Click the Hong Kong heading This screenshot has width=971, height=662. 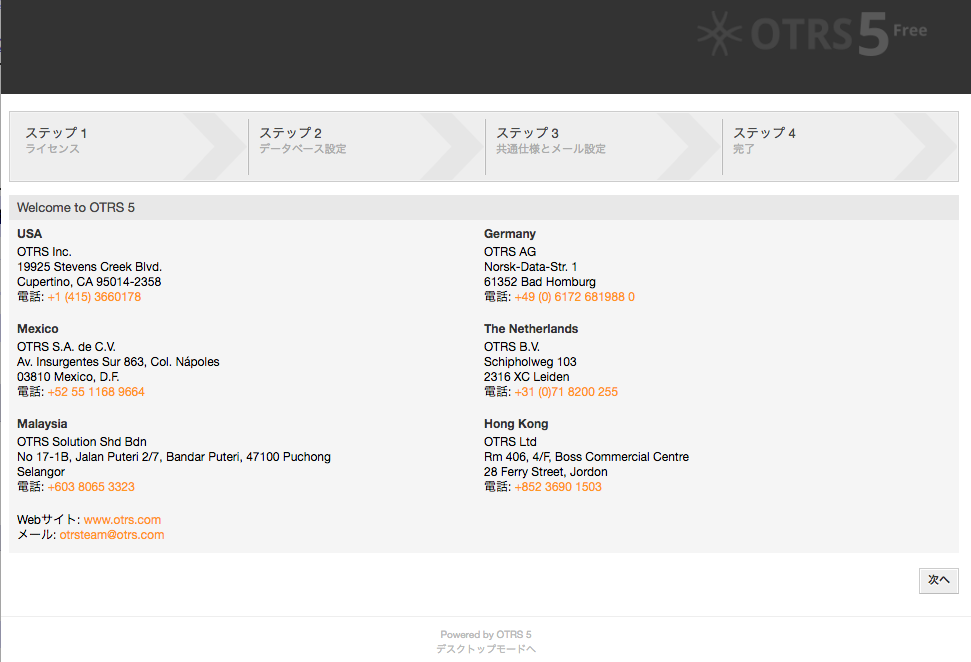point(516,424)
